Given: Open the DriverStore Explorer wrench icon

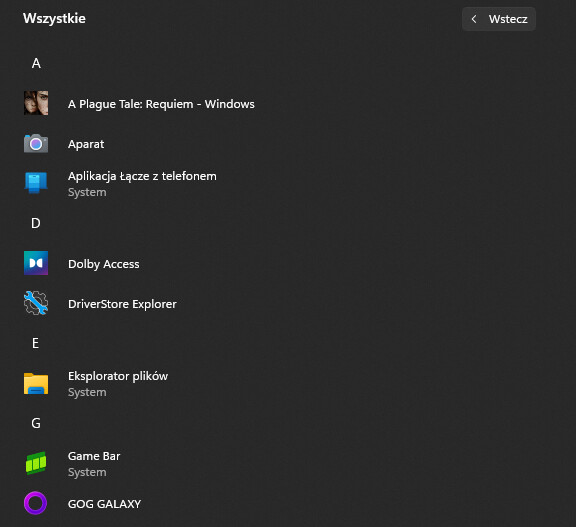Looking at the screenshot, I should click(x=36, y=303).
